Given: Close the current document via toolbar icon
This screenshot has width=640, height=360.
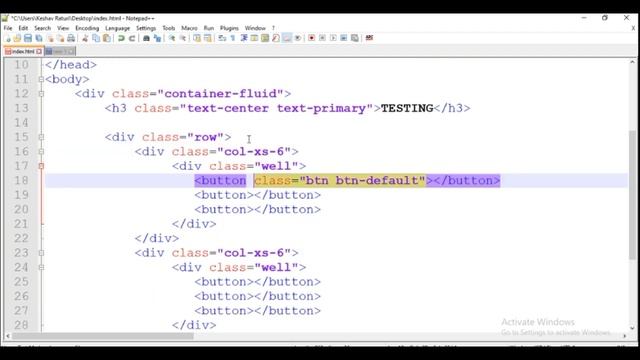Looking at the screenshot, I should click(x=50, y=38).
